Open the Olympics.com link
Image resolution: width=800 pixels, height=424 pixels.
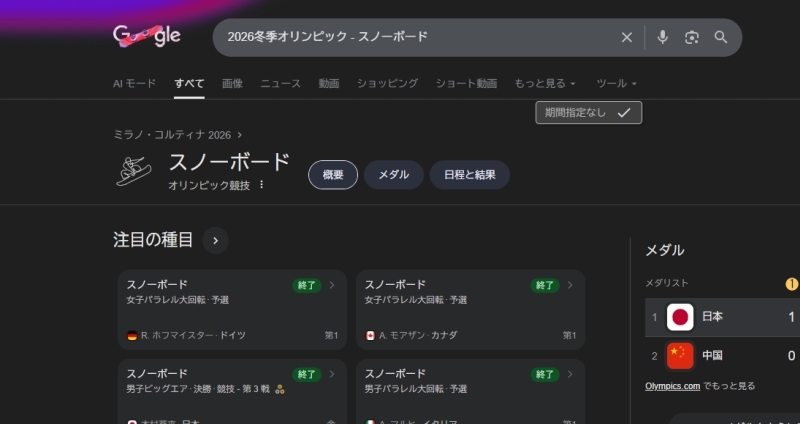(672, 386)
